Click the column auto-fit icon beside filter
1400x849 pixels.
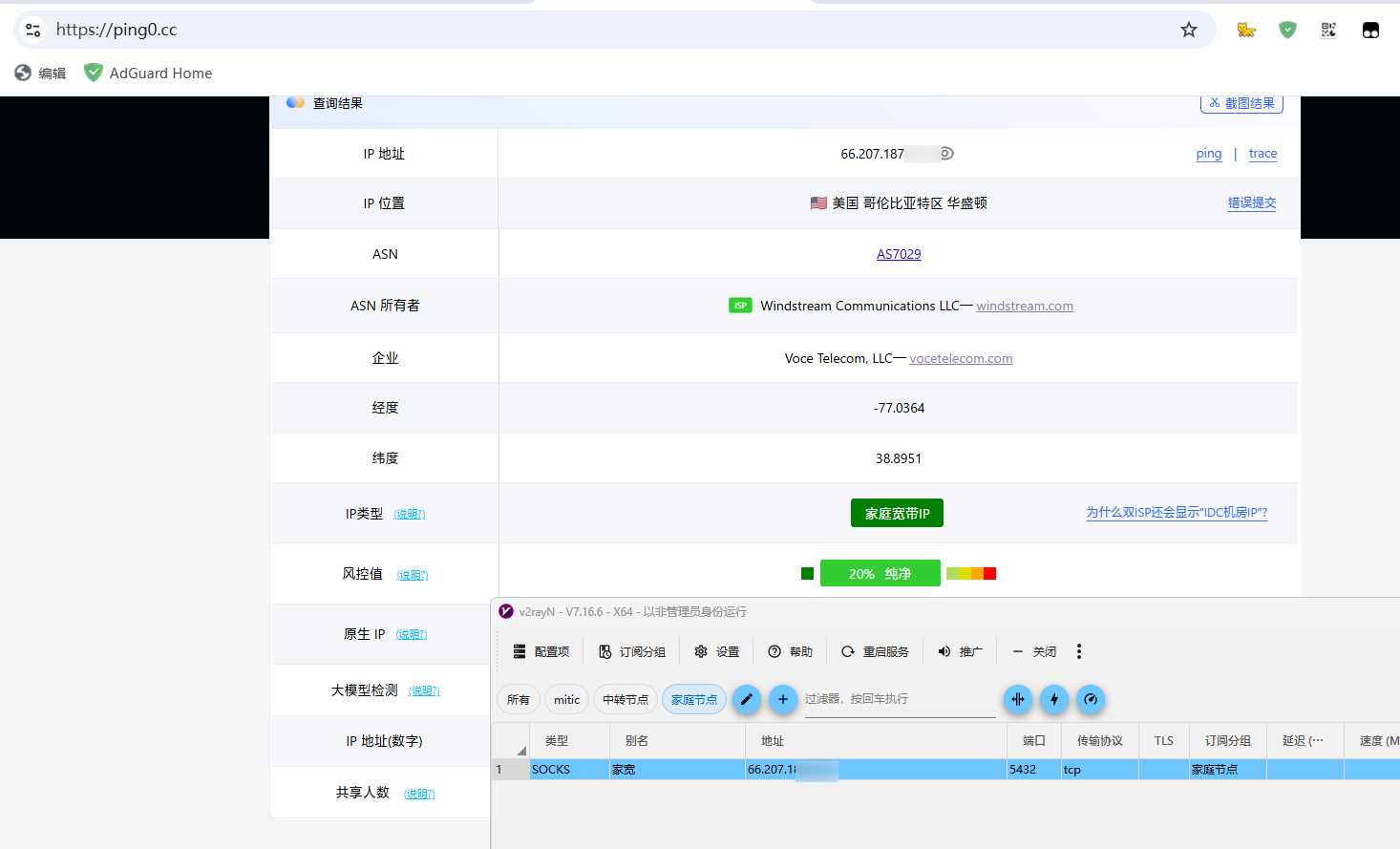tap(1018, 699)
